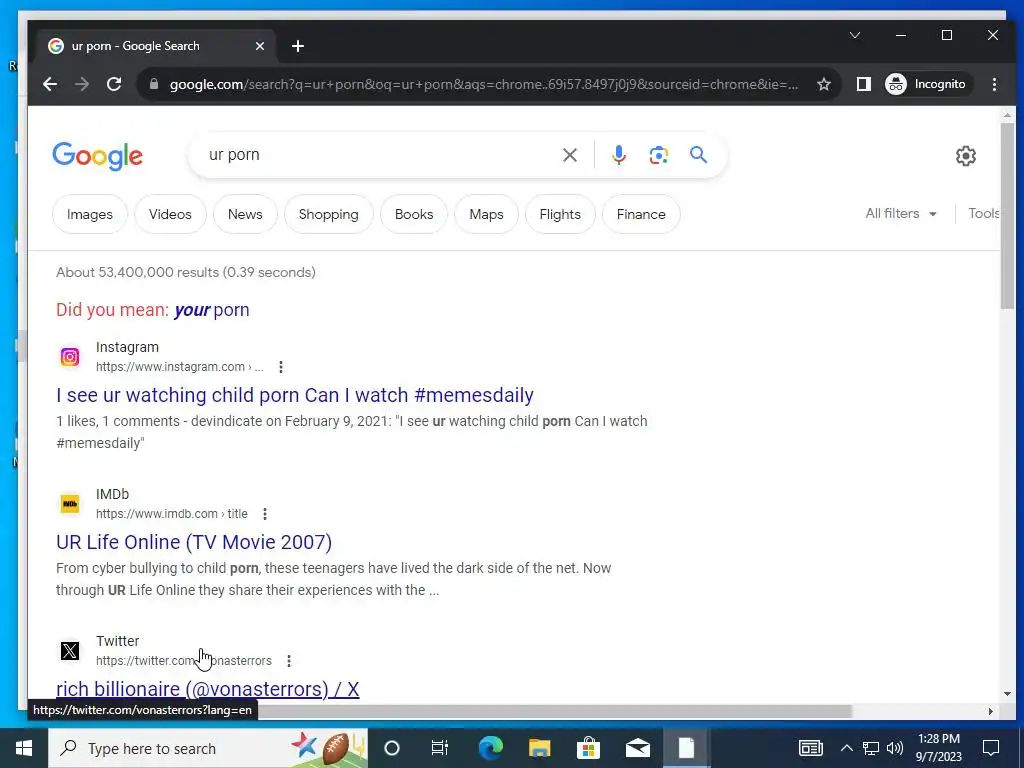Click the address bar URL
This screenshot has width=1024, height=768.
pos(483,84)
